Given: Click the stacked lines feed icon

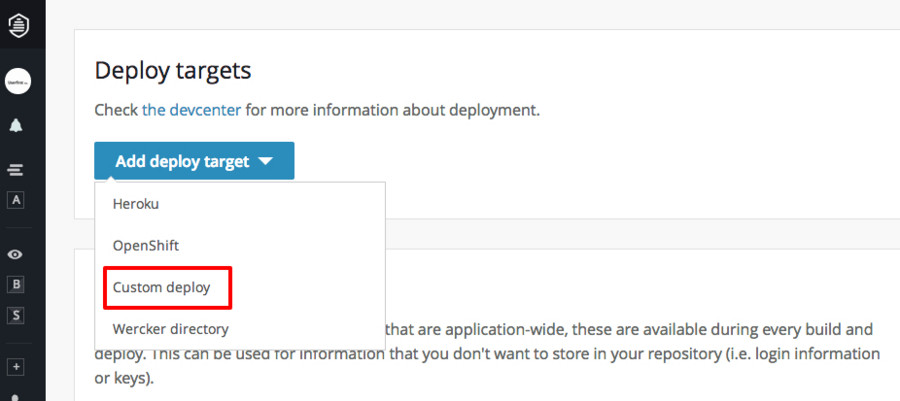Looking at the screenshot, I should click(16, 170).
